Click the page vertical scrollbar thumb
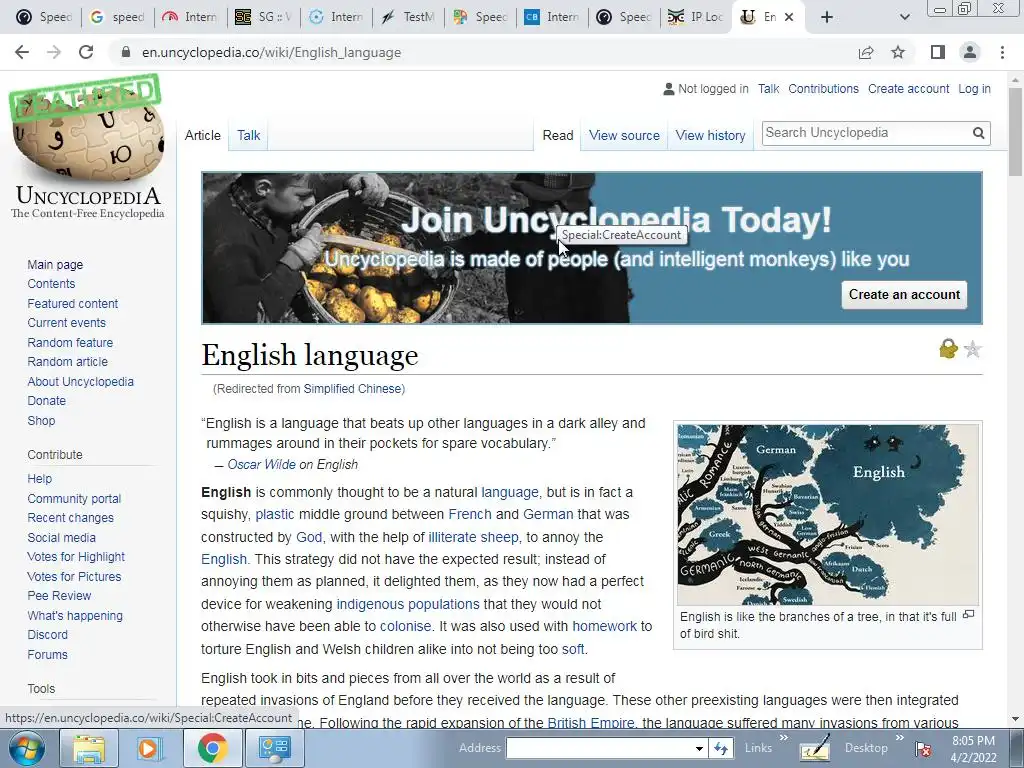This screenshot has width=1024, height=768. tap(1015, 131)
